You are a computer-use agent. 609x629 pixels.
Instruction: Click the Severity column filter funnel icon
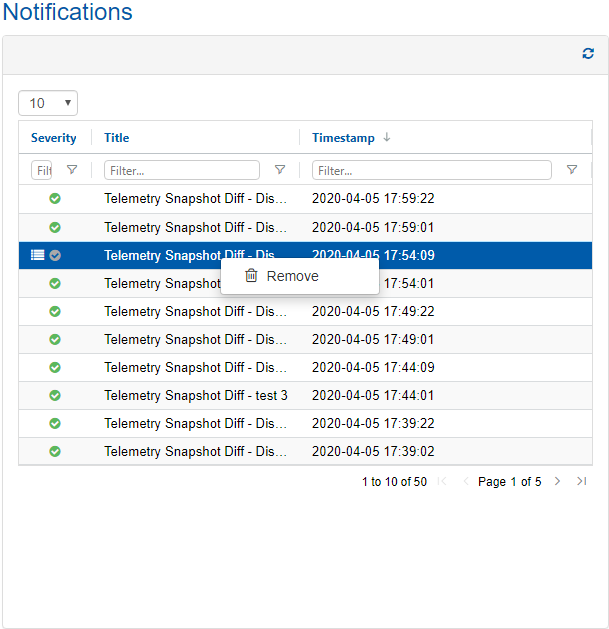(x=71, y=170)
